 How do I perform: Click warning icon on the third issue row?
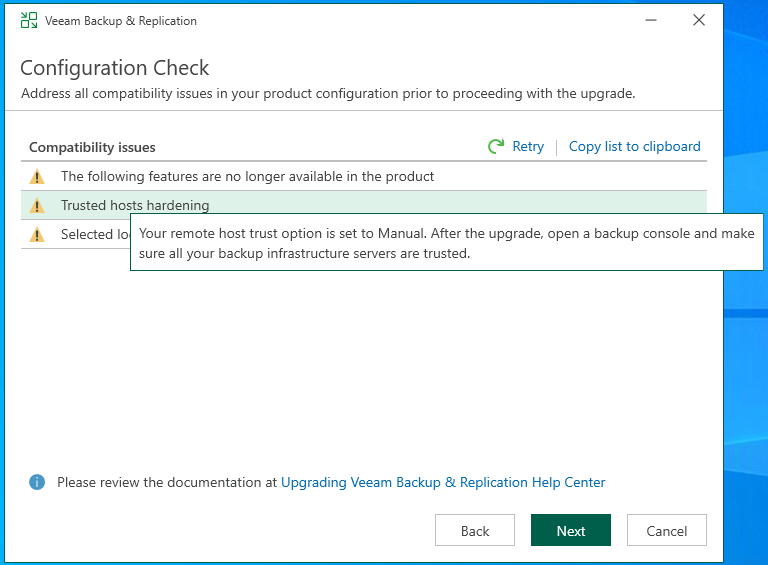coord(37,235)
